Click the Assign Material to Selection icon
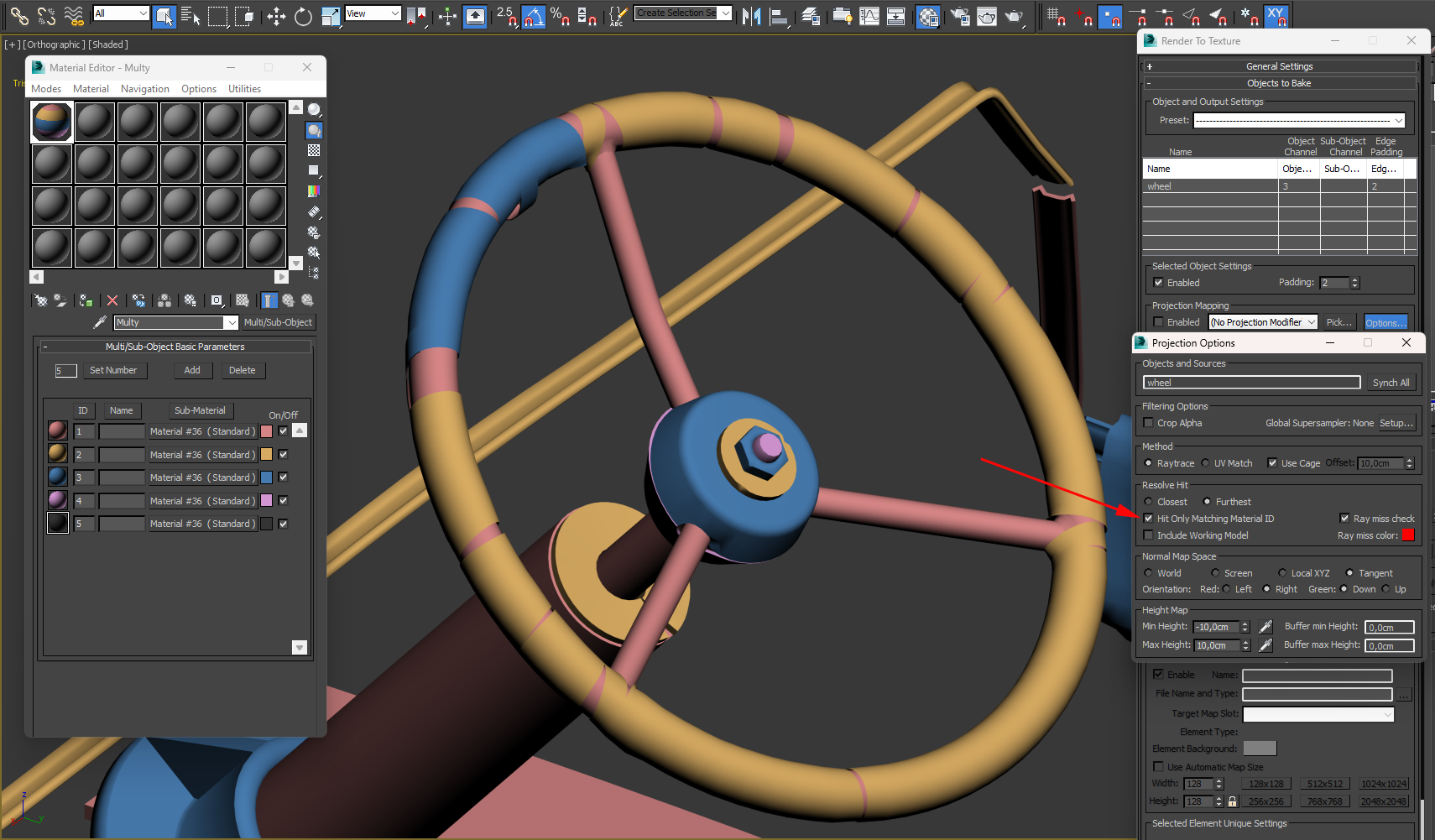This screenshot has height=840, width=1435. pyautogui.click(x=86, y=300)
